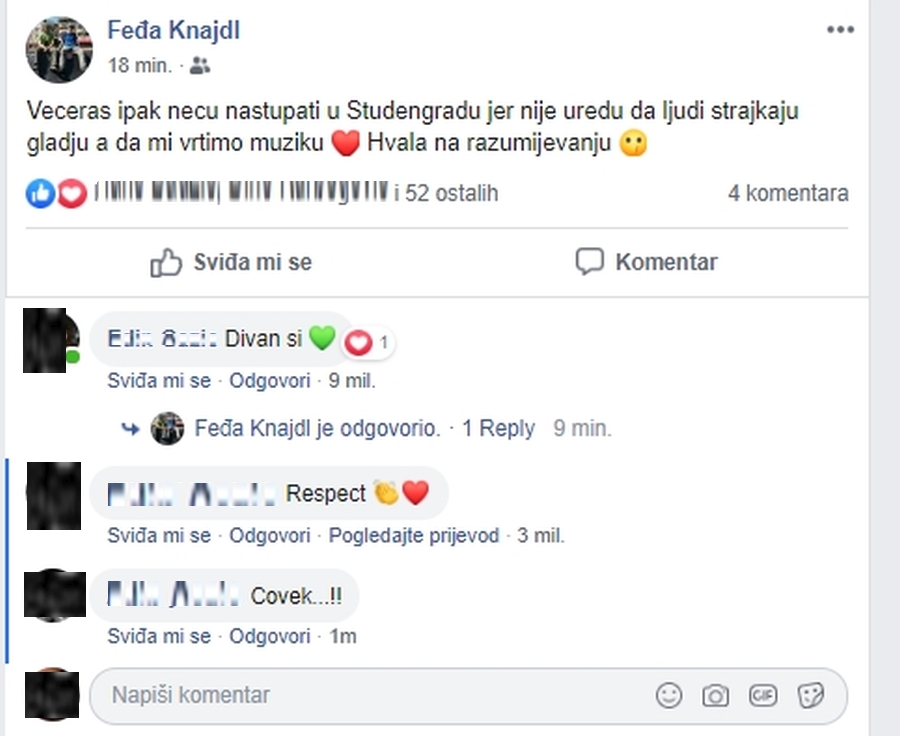Attach a photo with the camera icon

click(x=715, y=695)
